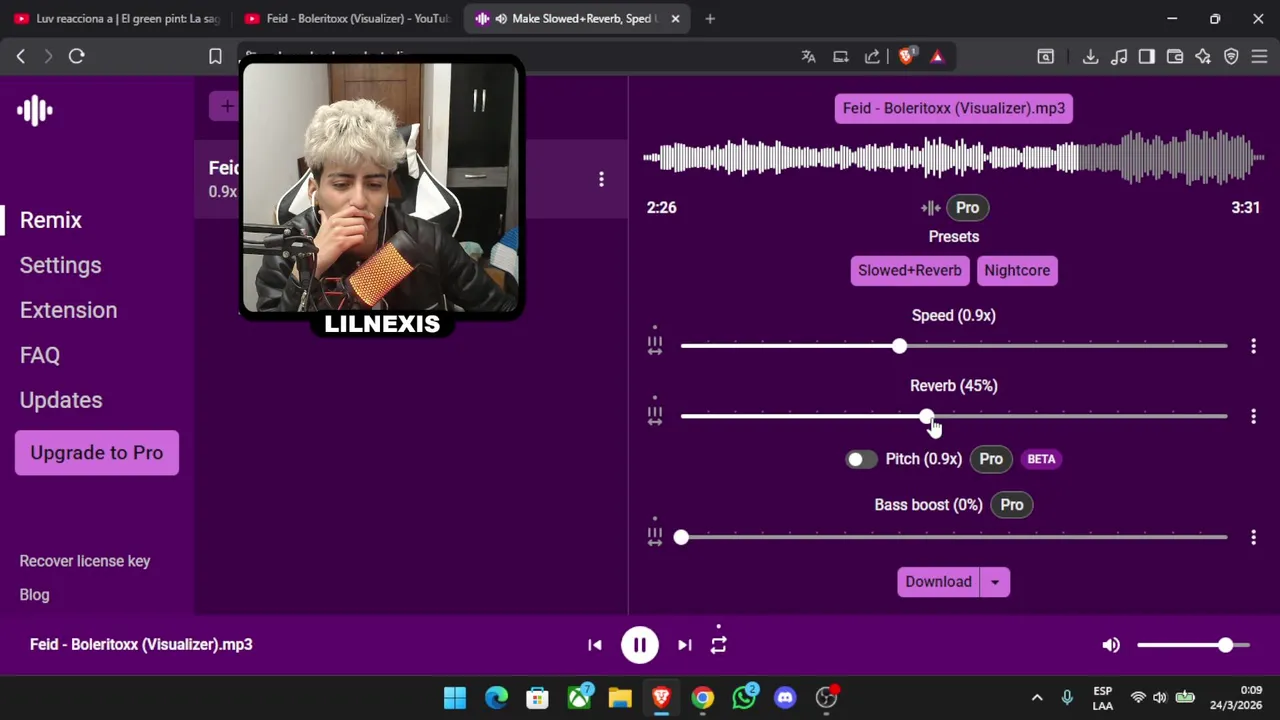Open browser downloads icon
Screen dimensions: 1280x720
(1090, 57)
